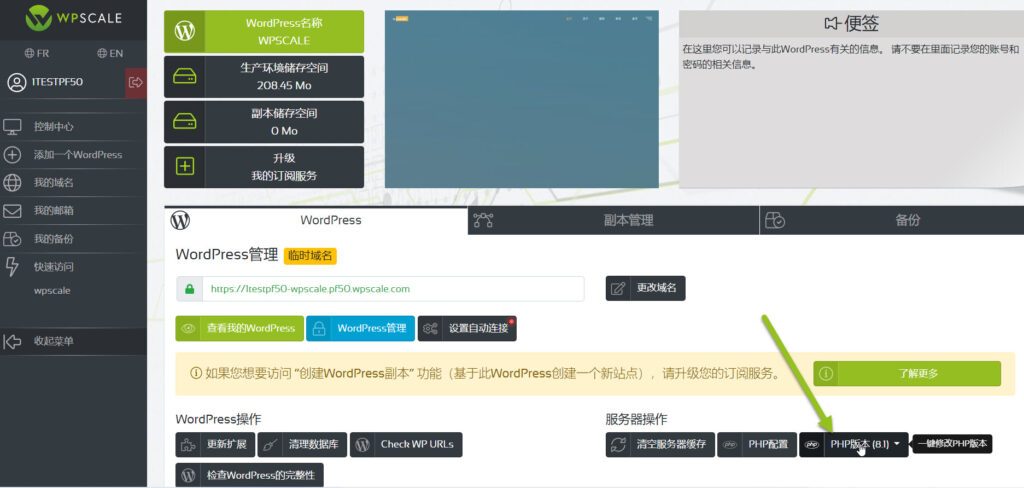Click the 更改域名 button
Image resolution: width=1024 pixels, height=488 pixels.
[645, 288]
